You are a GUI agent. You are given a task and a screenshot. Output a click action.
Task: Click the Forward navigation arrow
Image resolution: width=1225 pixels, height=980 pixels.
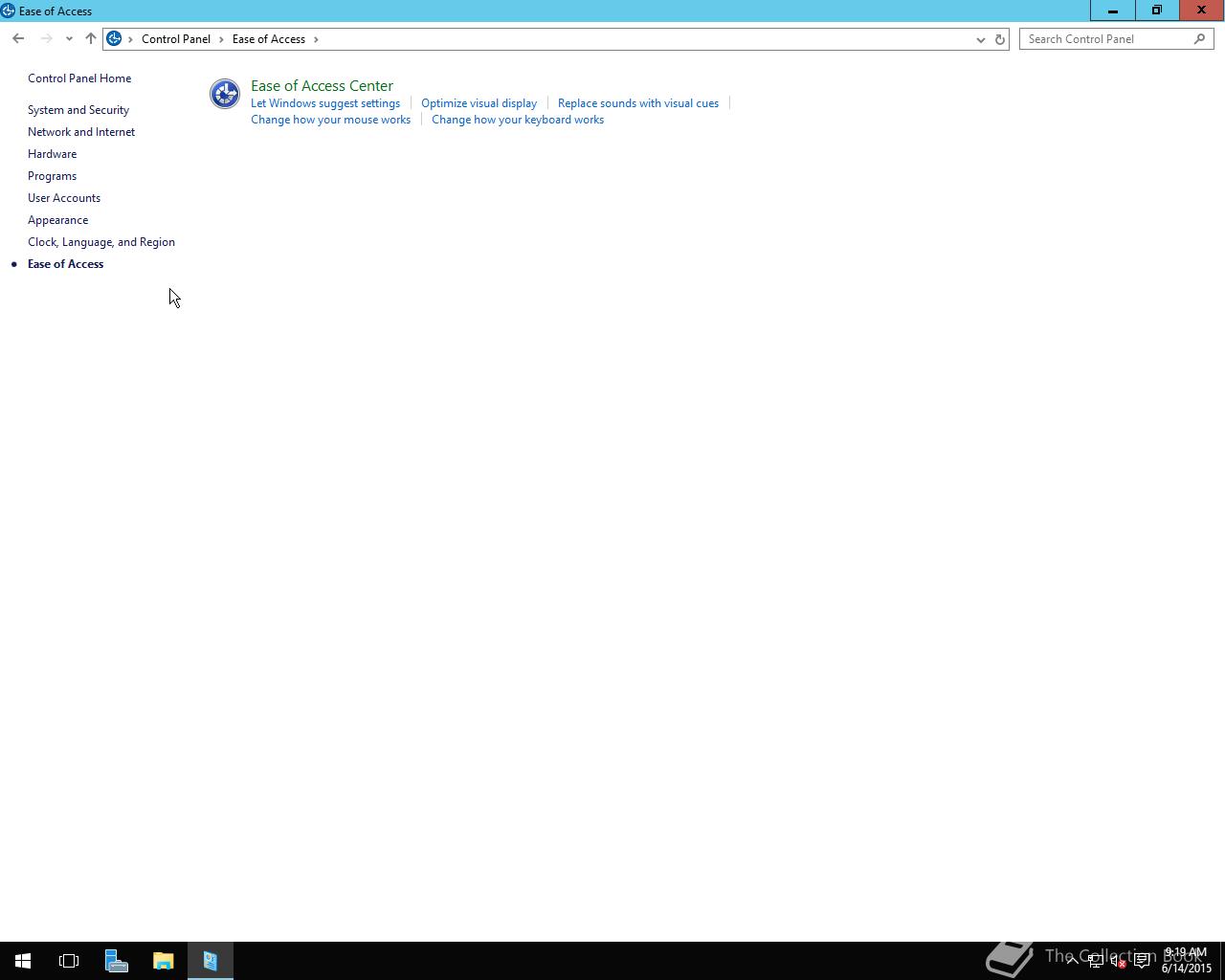pyautogui.click(x=46, y=39)
